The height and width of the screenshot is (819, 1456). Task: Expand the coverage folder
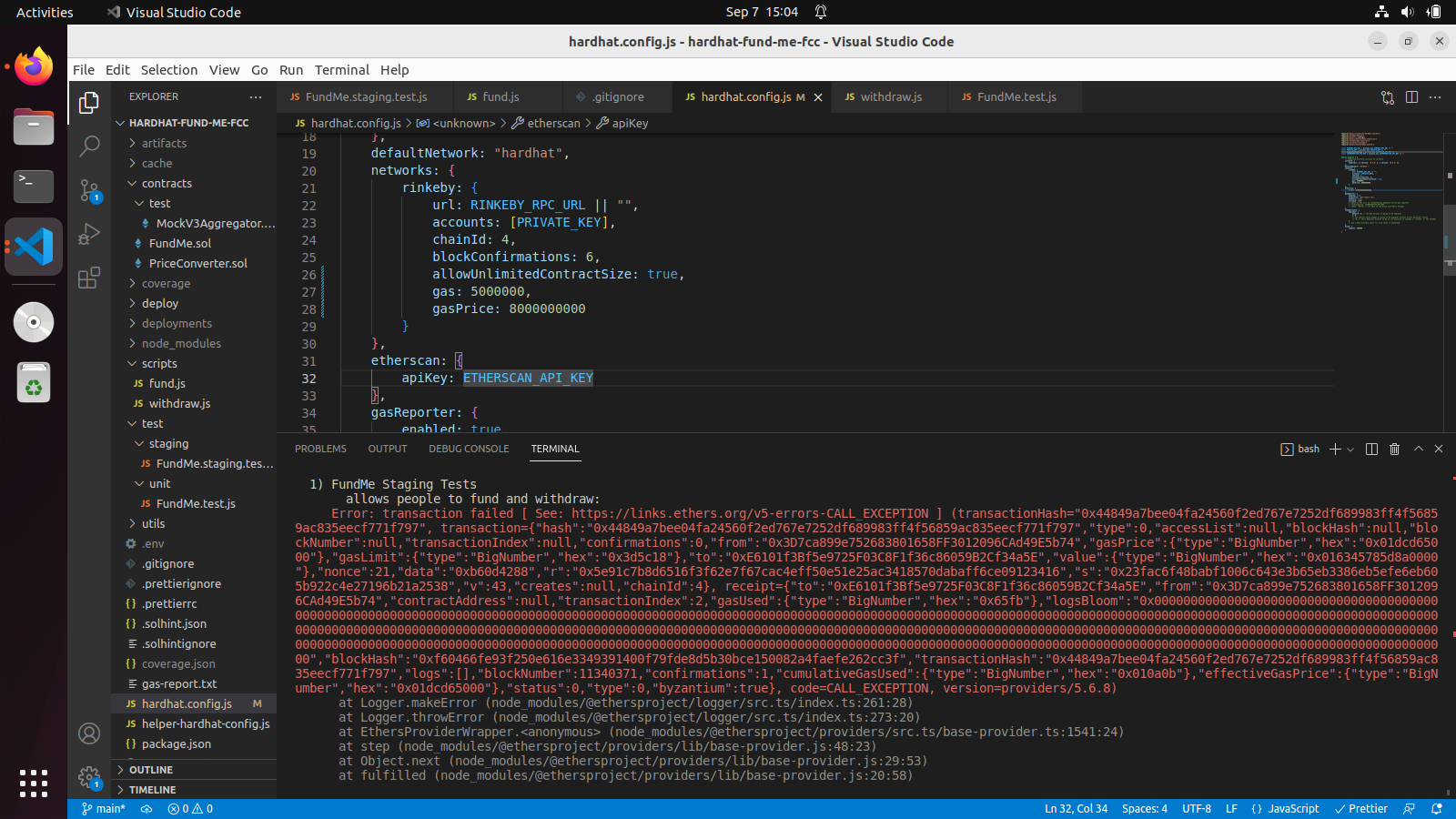tap(194, 283)
